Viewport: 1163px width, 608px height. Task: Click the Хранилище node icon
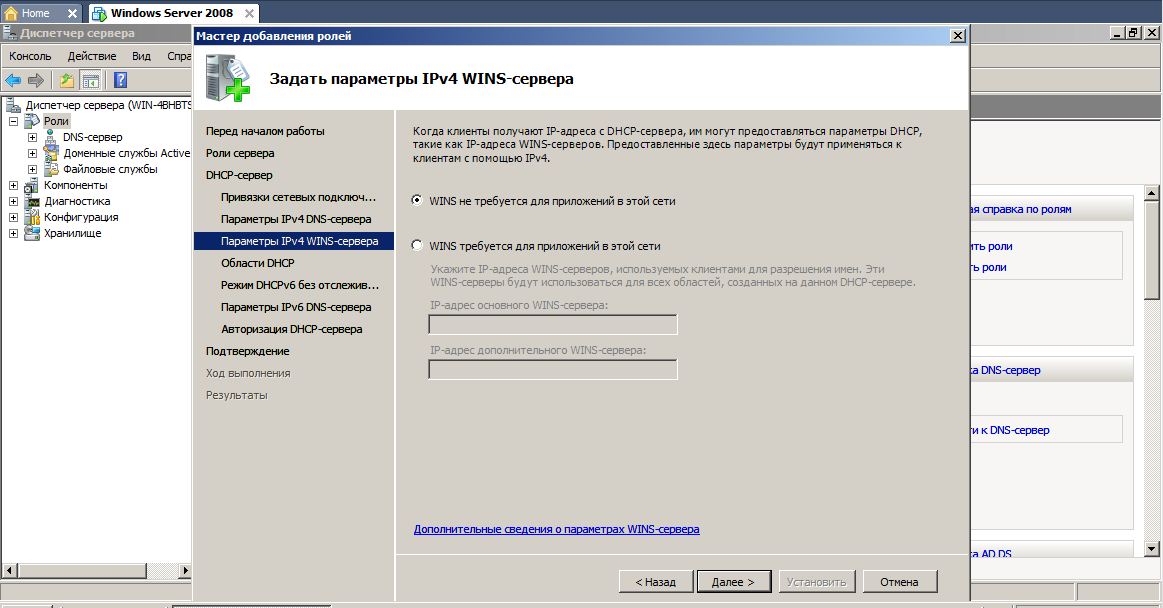pyautogui.click(x=32, y=234)
